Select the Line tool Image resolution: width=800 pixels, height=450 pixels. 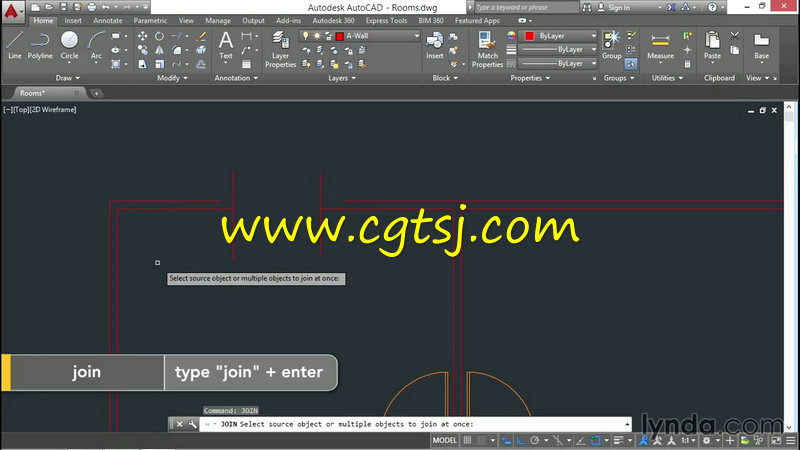coord(14,45)
